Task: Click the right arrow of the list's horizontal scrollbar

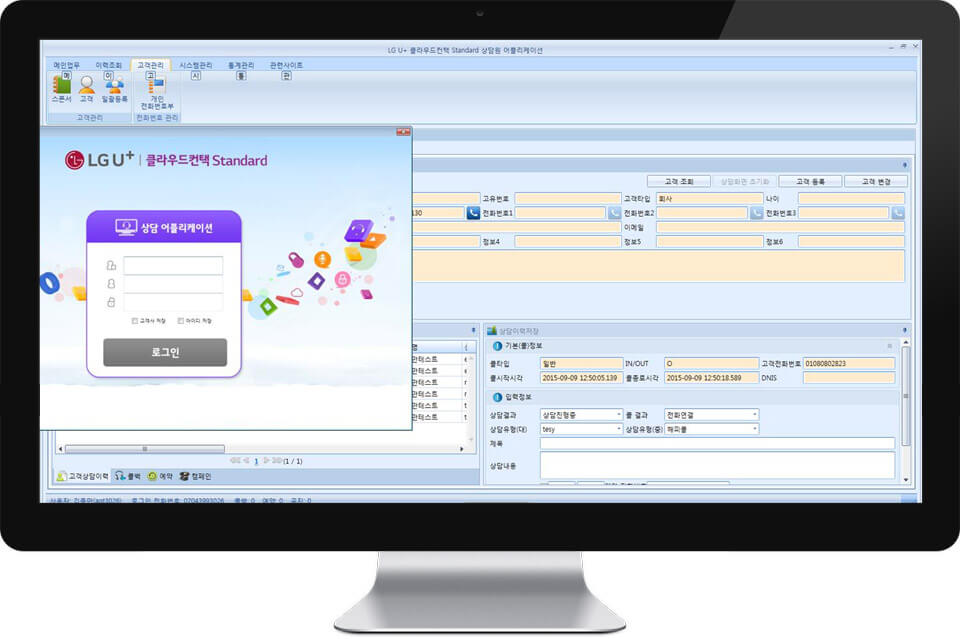Action: pyautogui.click(x=462, y=449)
